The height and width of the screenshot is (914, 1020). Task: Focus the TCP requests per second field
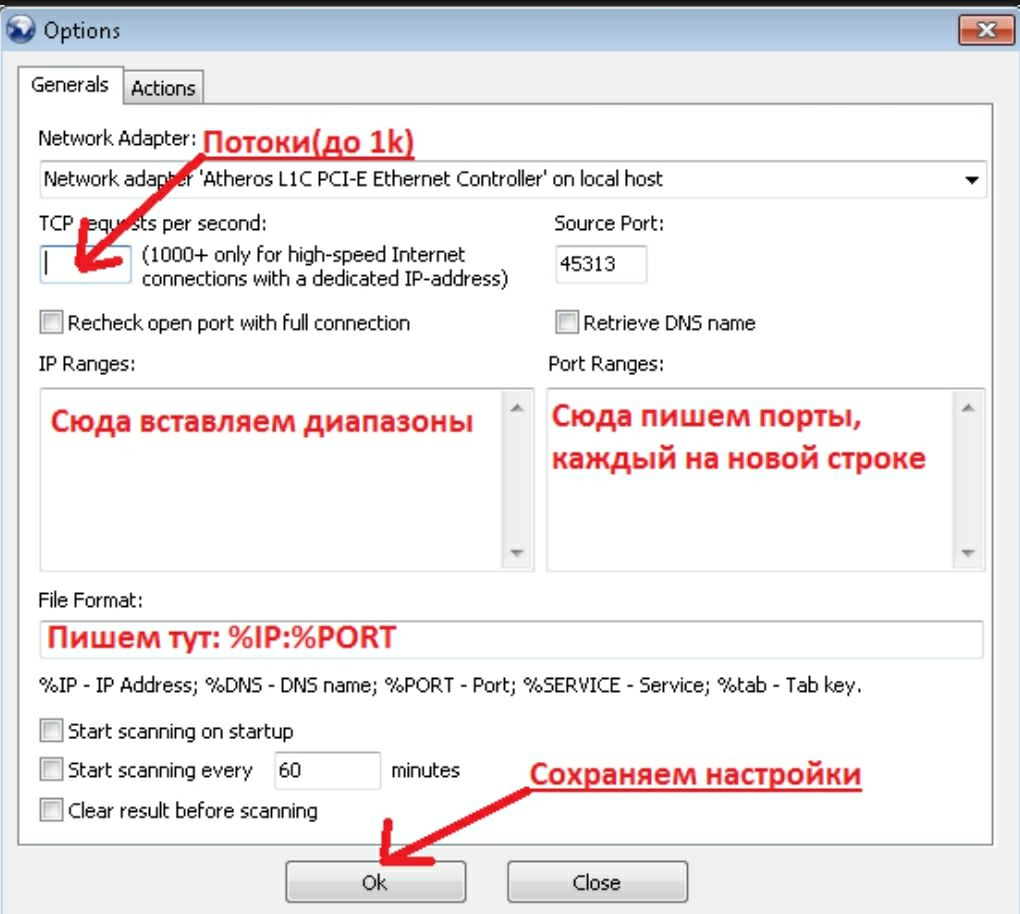(85, 265)
